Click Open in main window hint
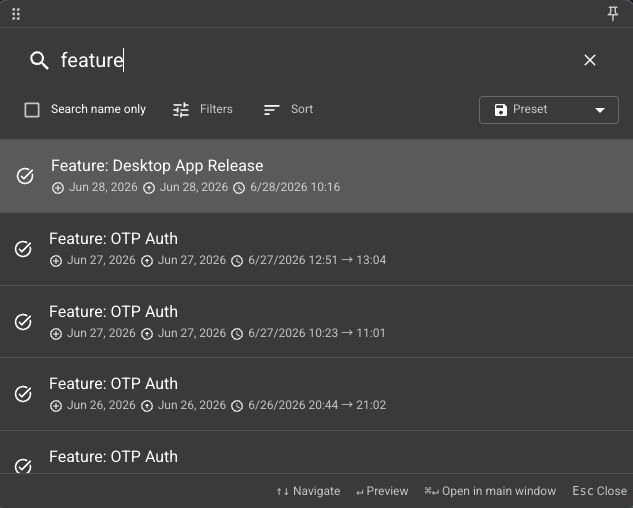The image size is (633, 508). pyautogui.click(x=490, y=491)
